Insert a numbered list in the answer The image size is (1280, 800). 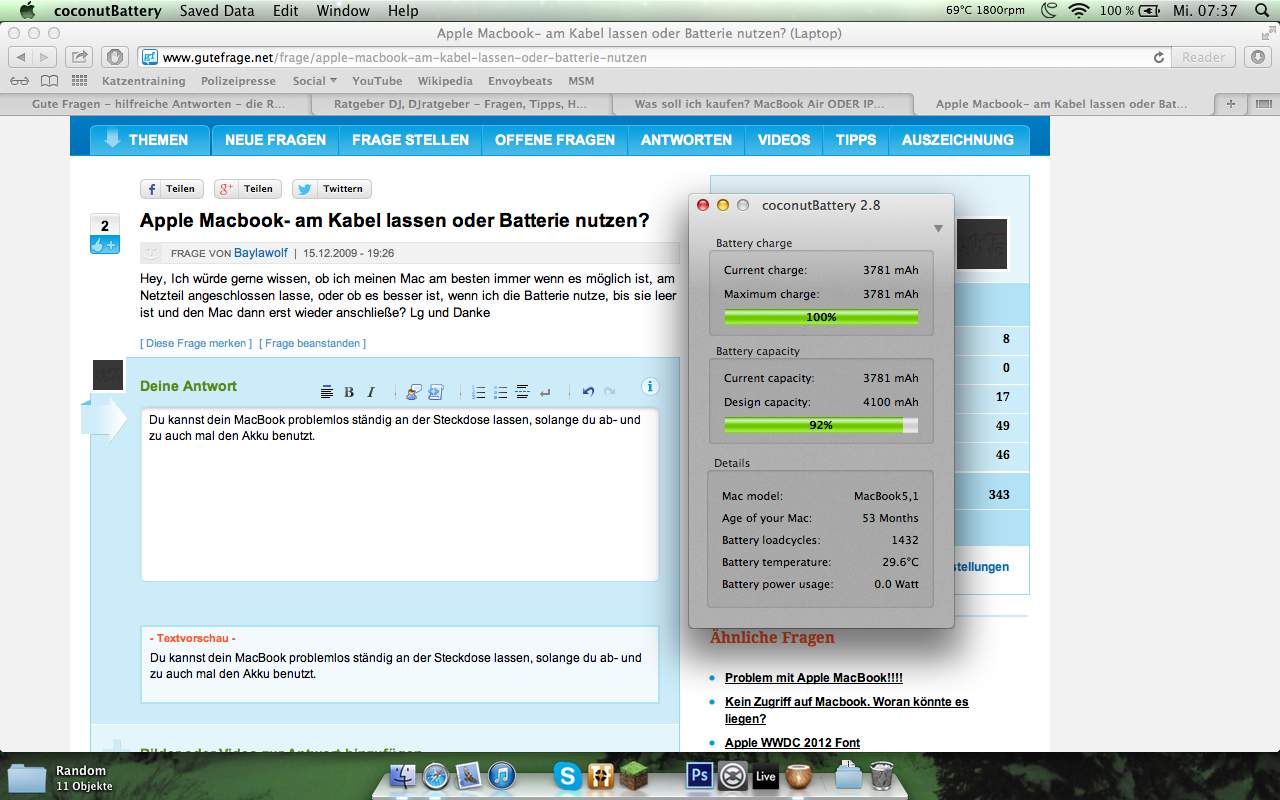[479, 392]
